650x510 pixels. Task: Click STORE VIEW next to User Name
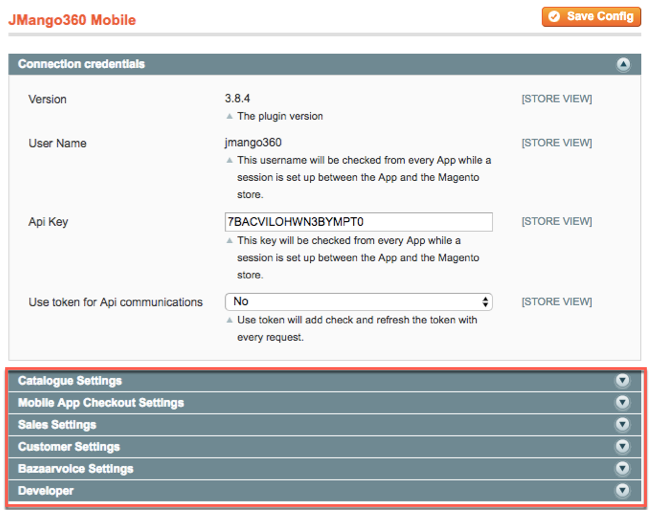coord(557,143)
